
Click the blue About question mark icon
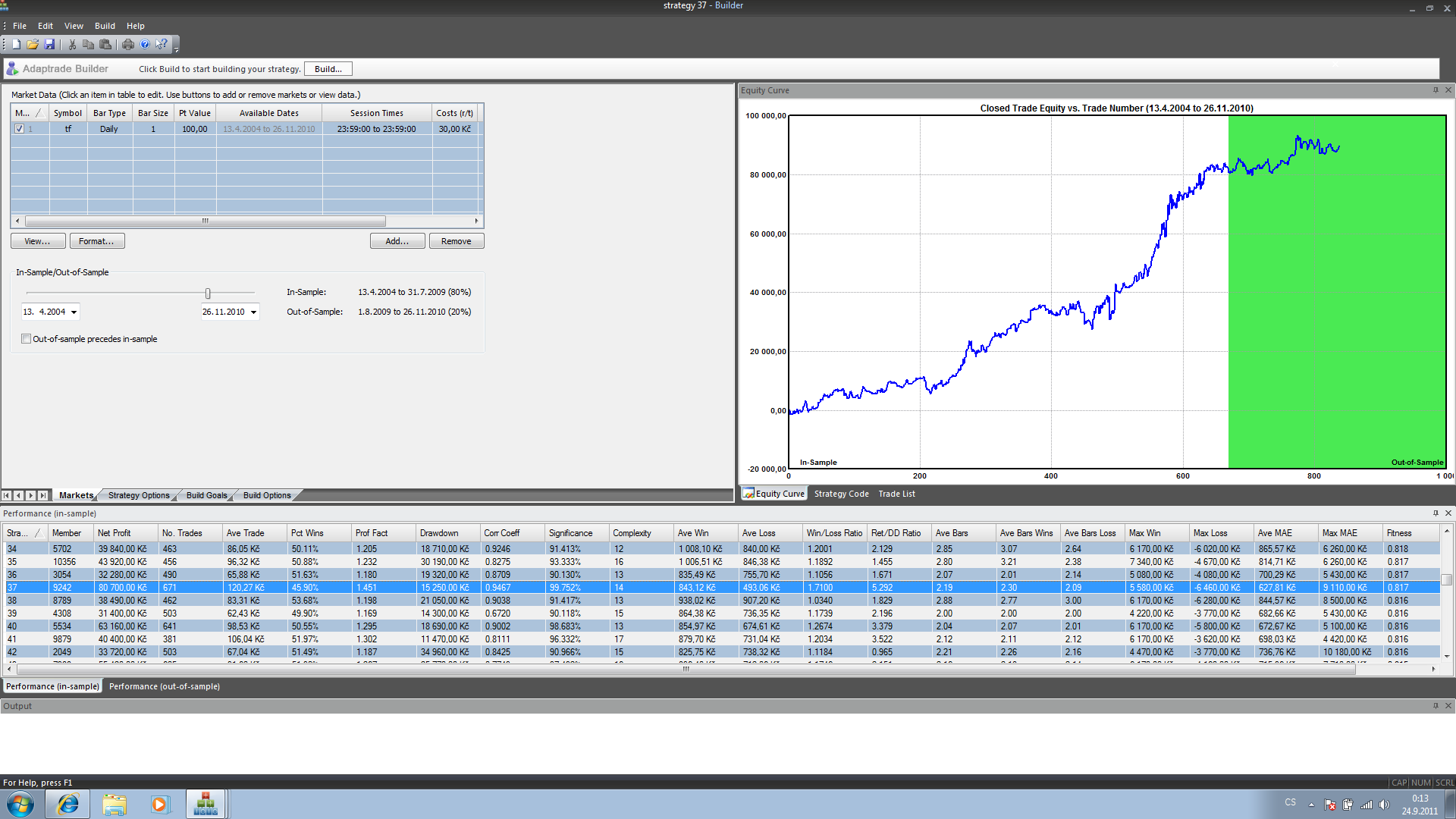pyautogui.click(x=145, y=45)
